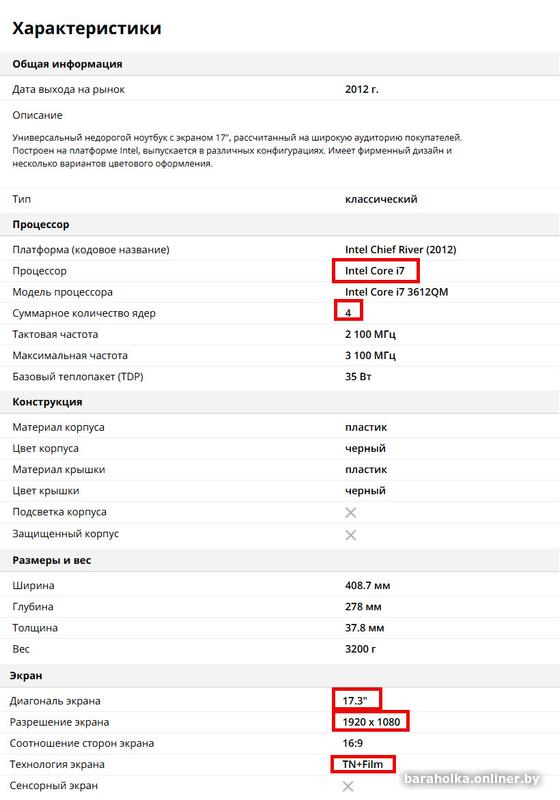This screenshot has height=800, width=560.
Task: Click the 3200 г weight value
Action: pyautogui.click(x=360, y=649)
